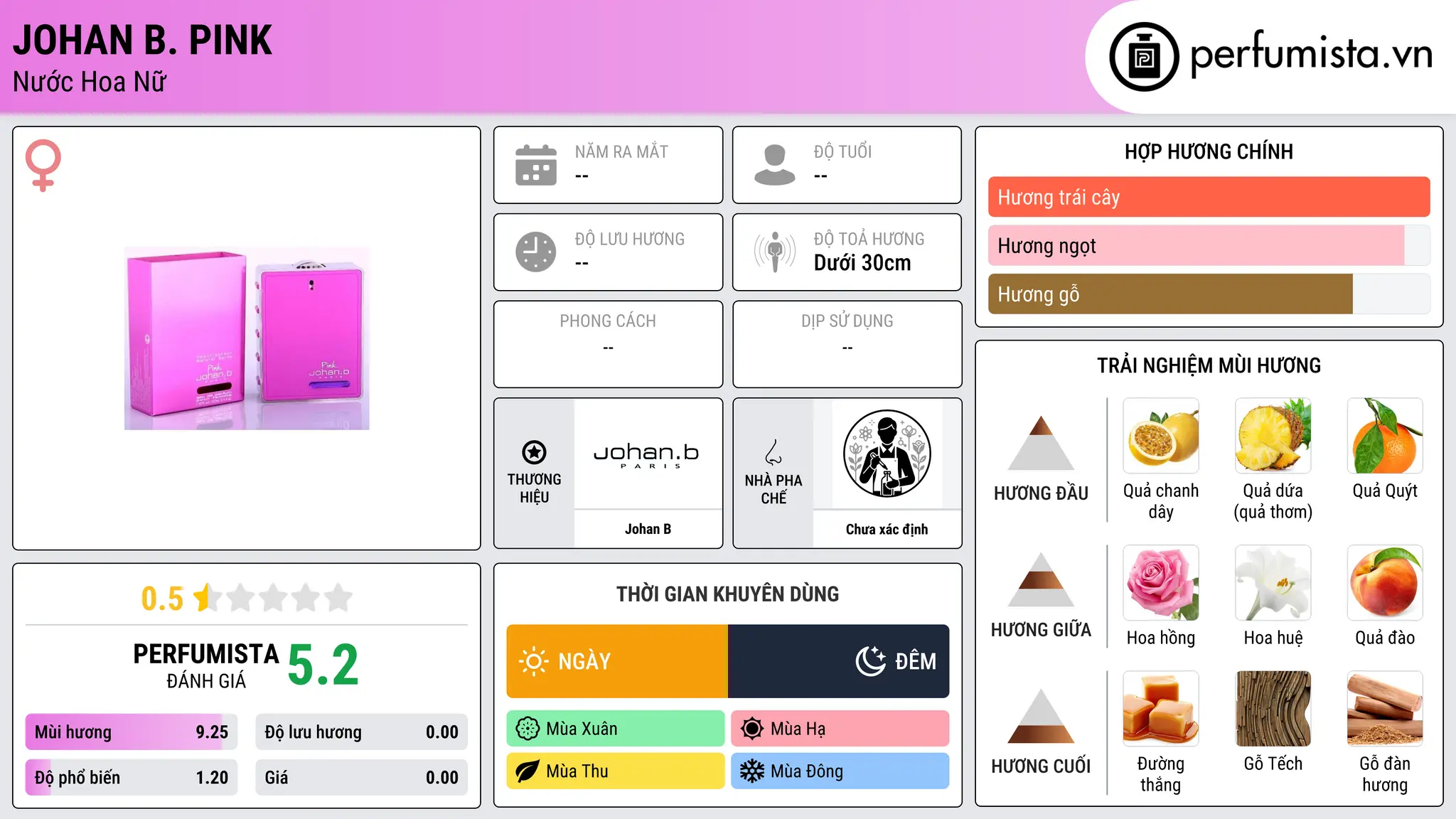
Task: Click the perfumer illustration above Chưa xác định
Action: (887, 454)
